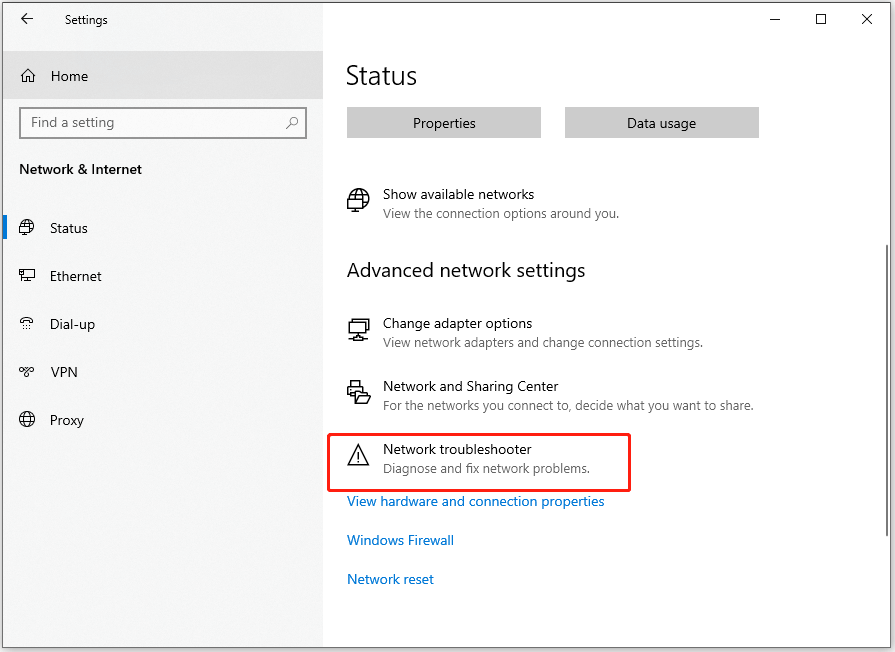Click the back arrow in Settings
This screenshot has height=652, width=895.
(27, 19)
